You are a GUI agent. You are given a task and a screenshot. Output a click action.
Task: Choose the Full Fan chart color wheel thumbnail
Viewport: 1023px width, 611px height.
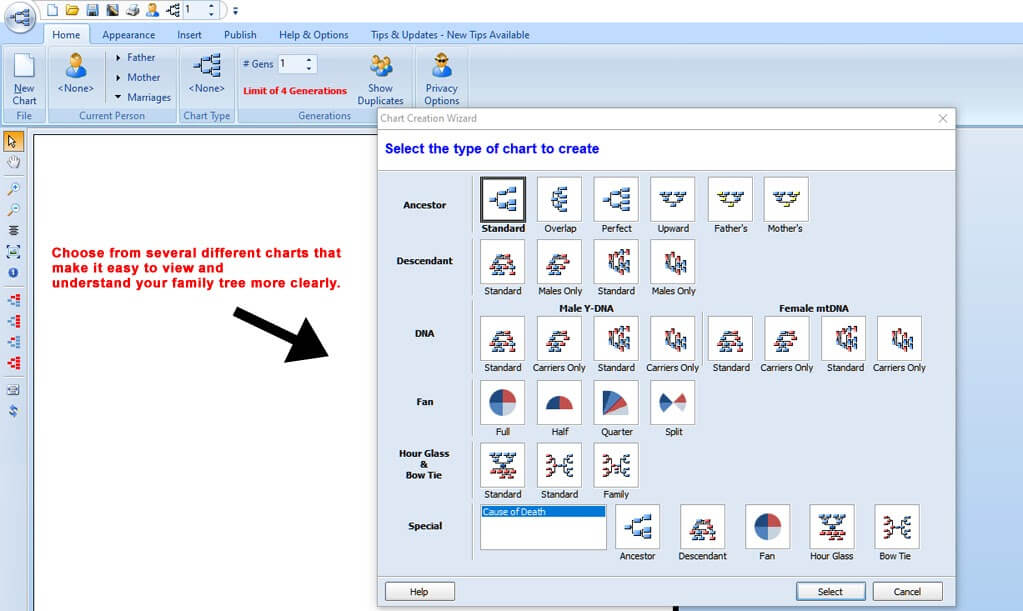(x=502, y=403)
